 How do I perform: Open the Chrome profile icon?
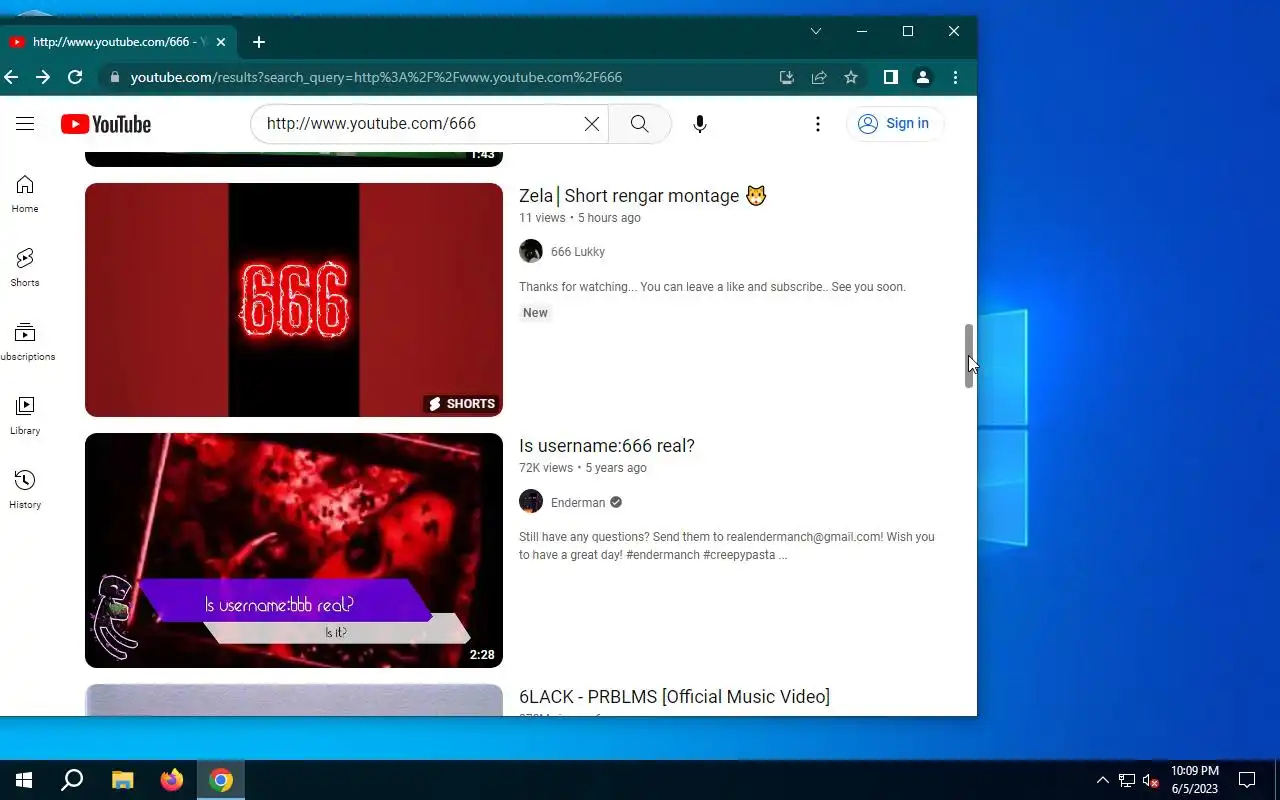(x=923, y=77)
